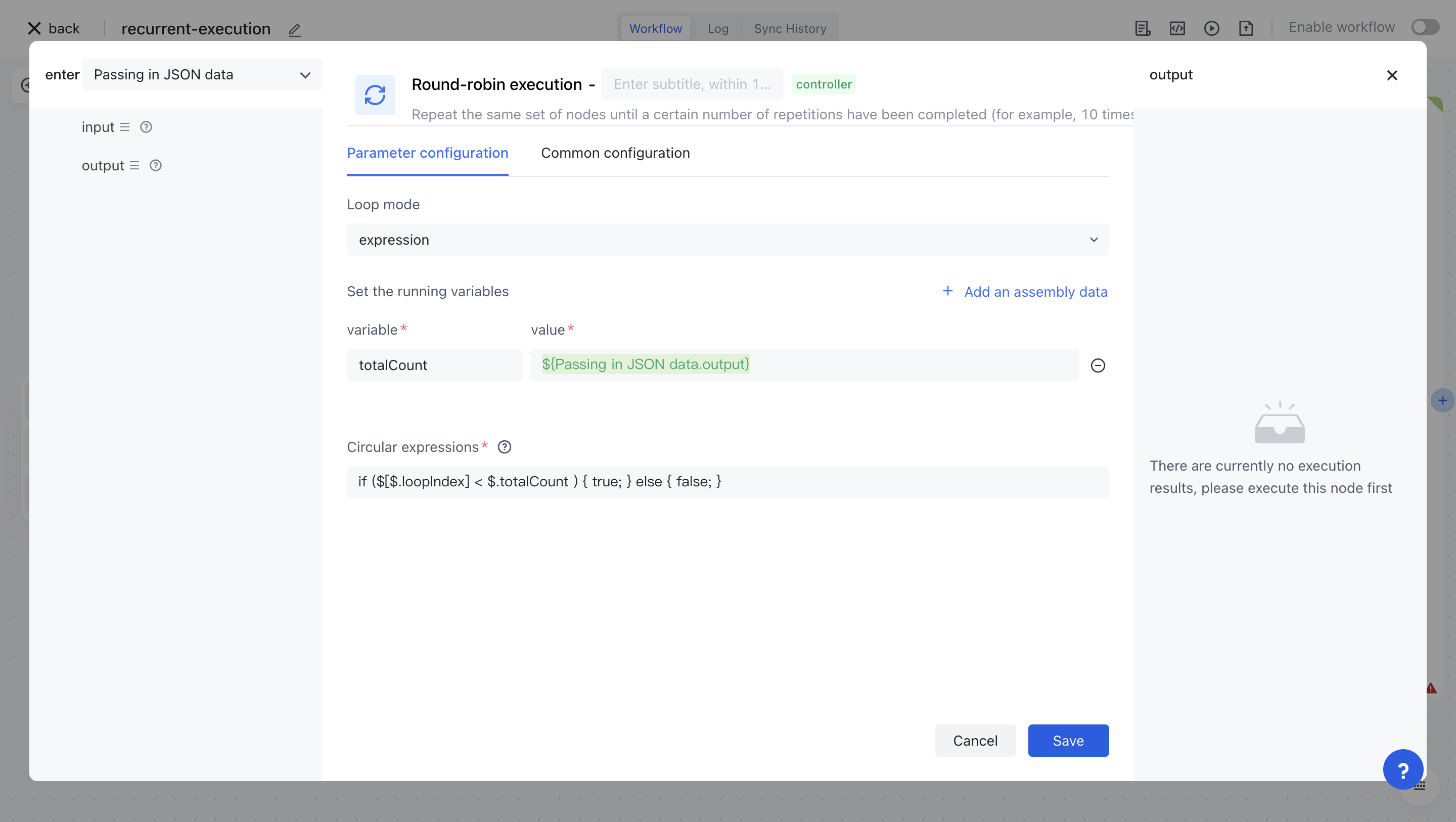Click the run workflow play icon
This screenshot has width=1456, height=822.
pos(1212,28)
